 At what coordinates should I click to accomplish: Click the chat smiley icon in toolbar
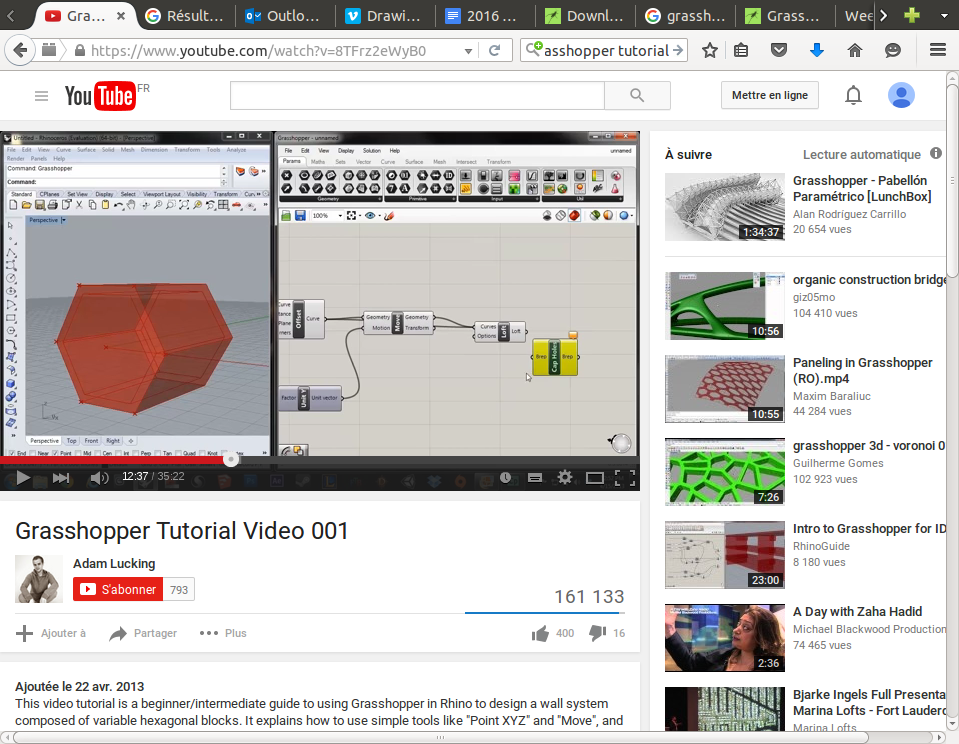tap(893, 50)
